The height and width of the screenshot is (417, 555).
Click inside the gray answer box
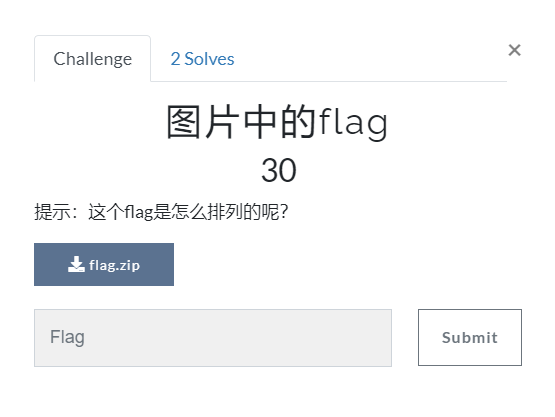[x=213, y=338]
